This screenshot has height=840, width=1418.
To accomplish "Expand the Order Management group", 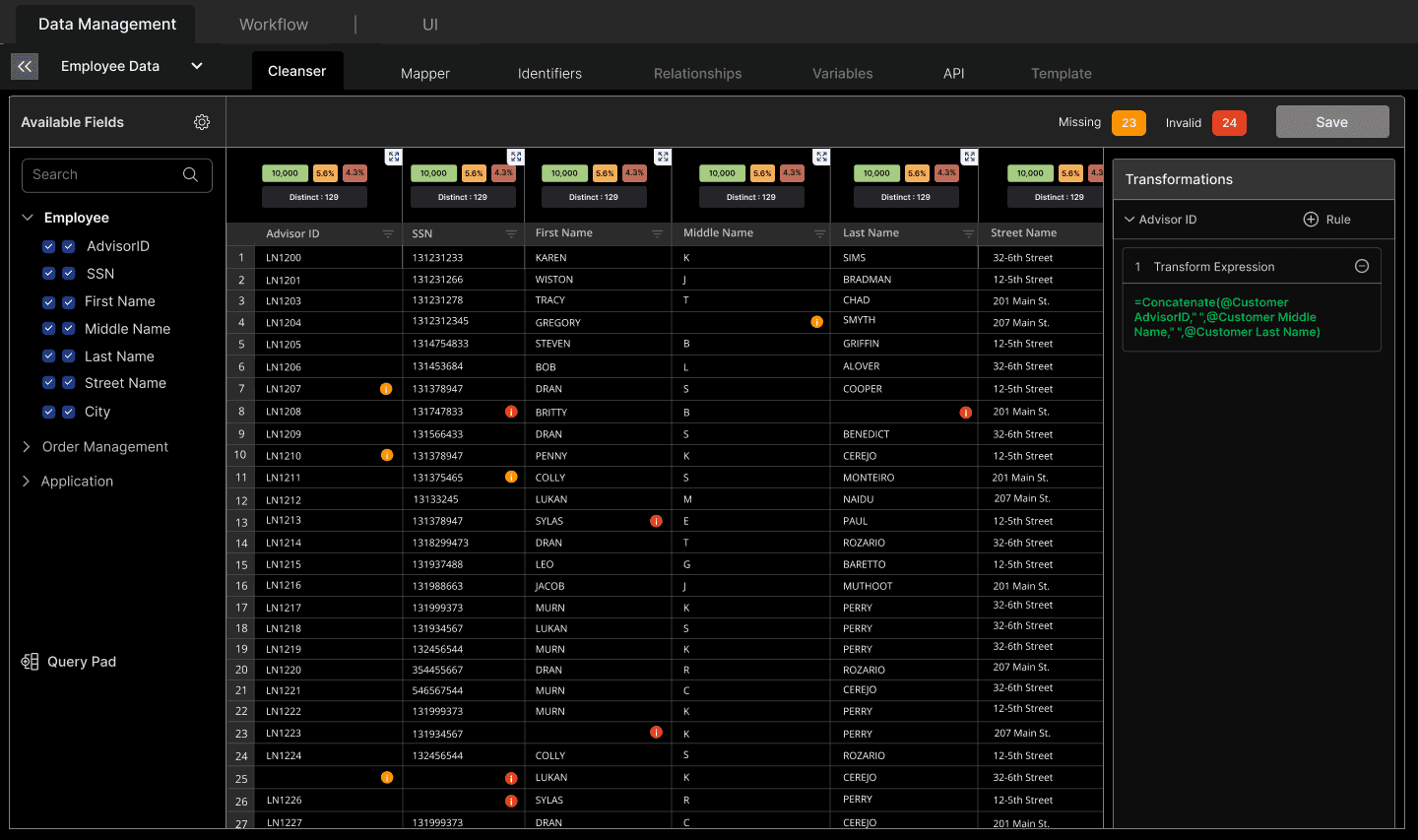I will (27, 447).
